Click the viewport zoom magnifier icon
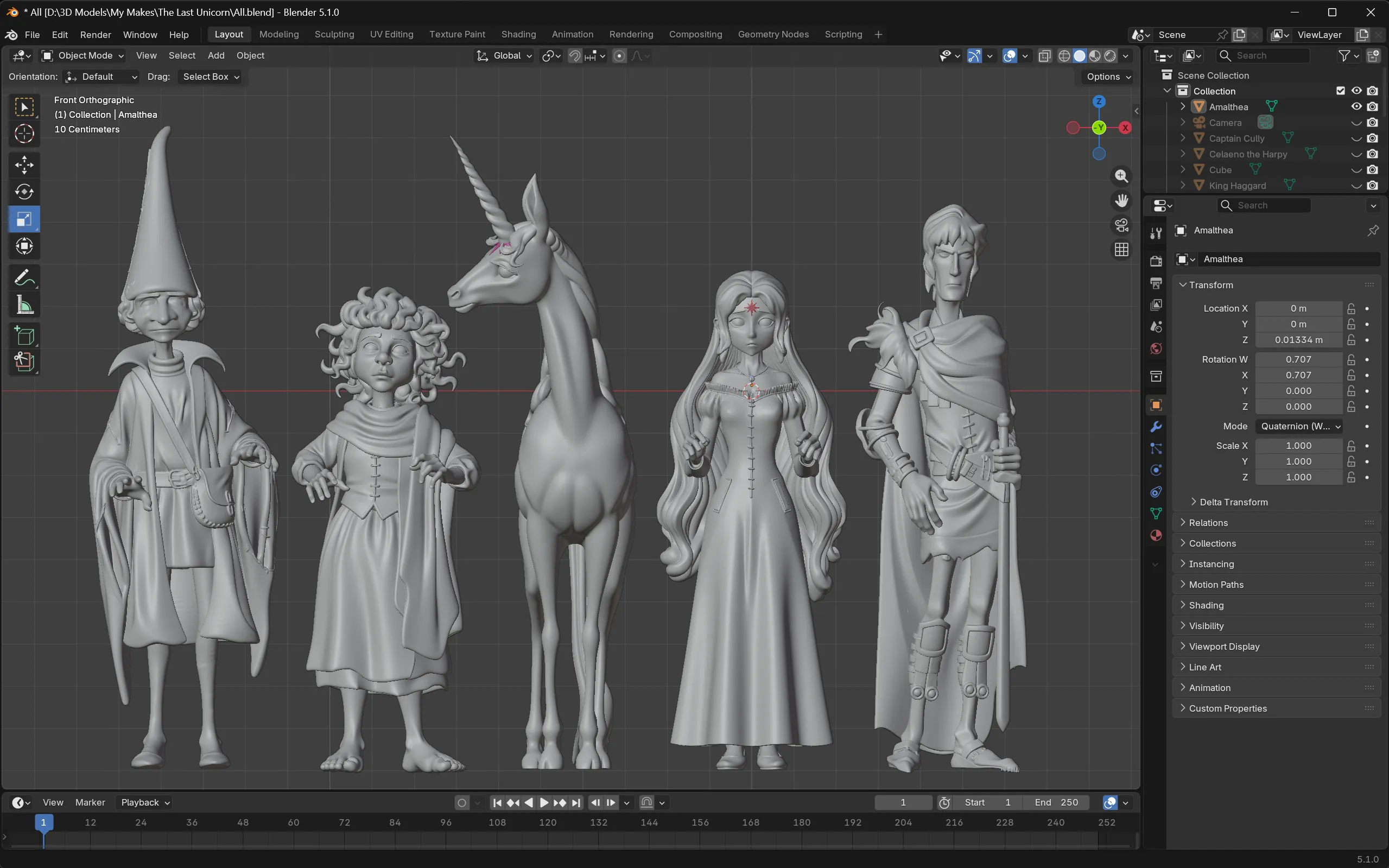1389x868 pixels. (x=1121, y=176)
